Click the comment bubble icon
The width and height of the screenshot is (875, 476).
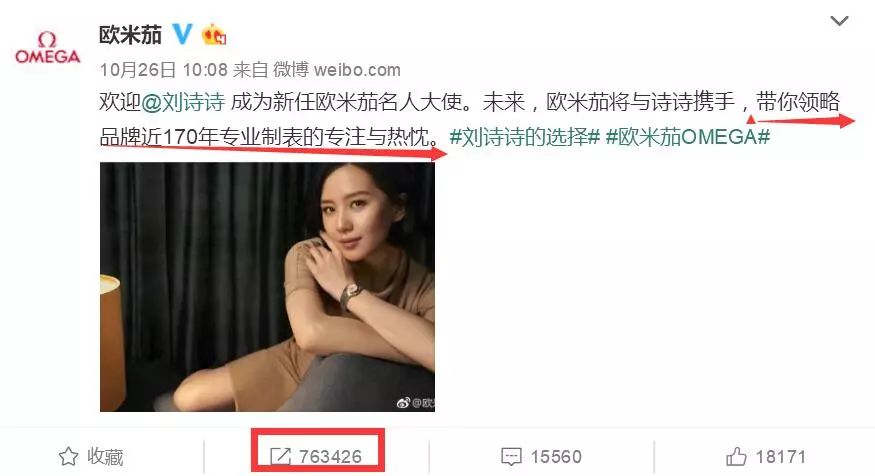pyautogui.click(x=511, y=457)
